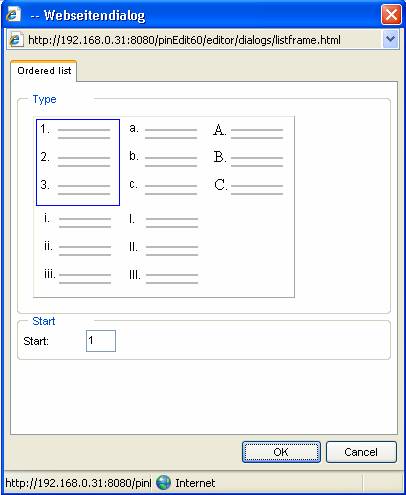
Task: Choose uppercase roman I. II. III. style
Action: (163, 248)
